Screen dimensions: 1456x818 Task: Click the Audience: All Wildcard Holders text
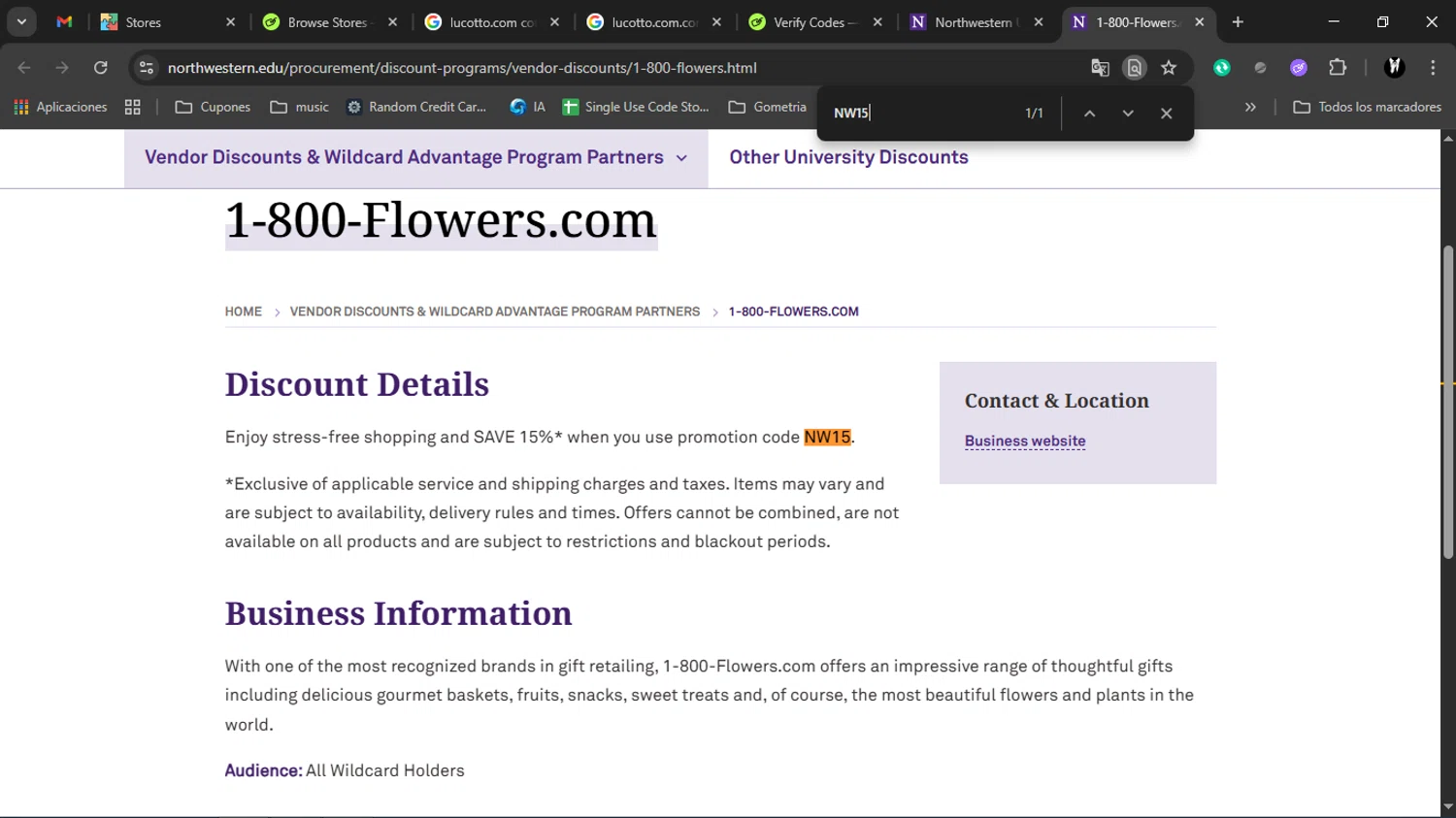coord(345,770)
